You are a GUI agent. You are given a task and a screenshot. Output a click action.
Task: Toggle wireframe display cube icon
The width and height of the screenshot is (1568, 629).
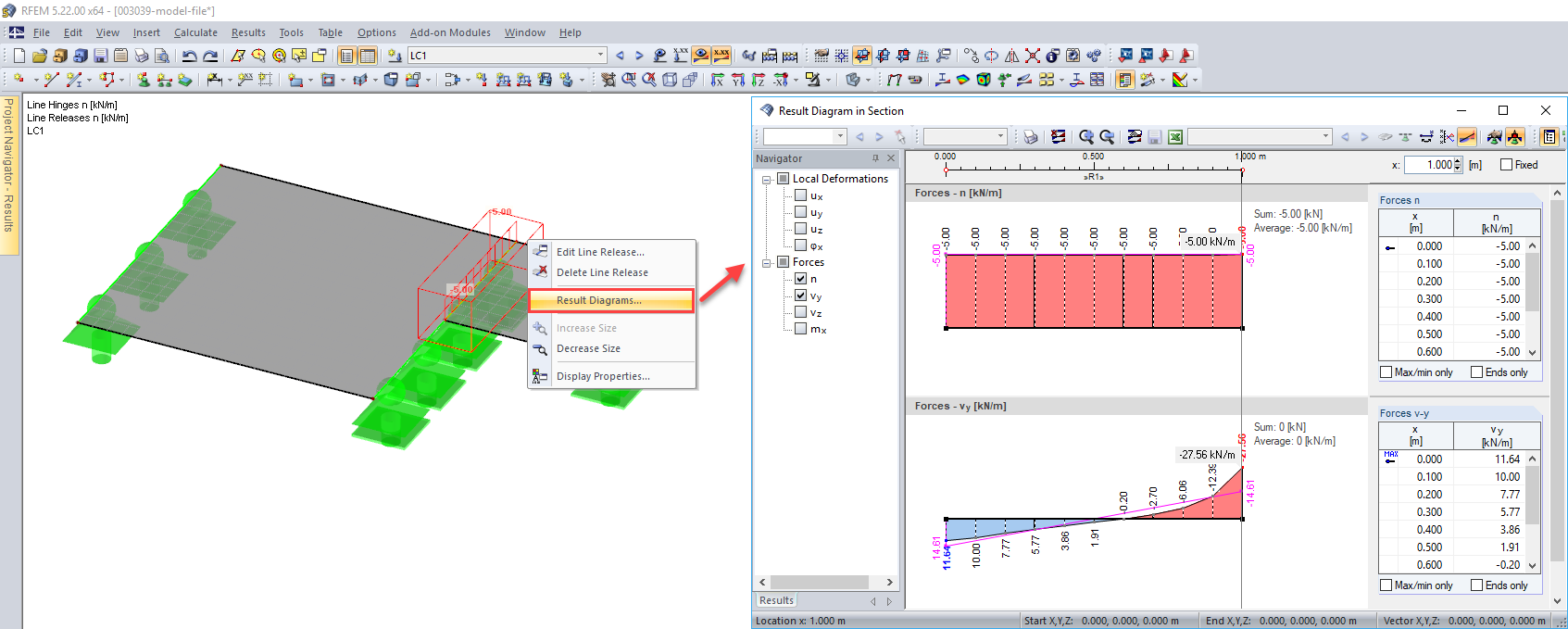coord(670,80)
